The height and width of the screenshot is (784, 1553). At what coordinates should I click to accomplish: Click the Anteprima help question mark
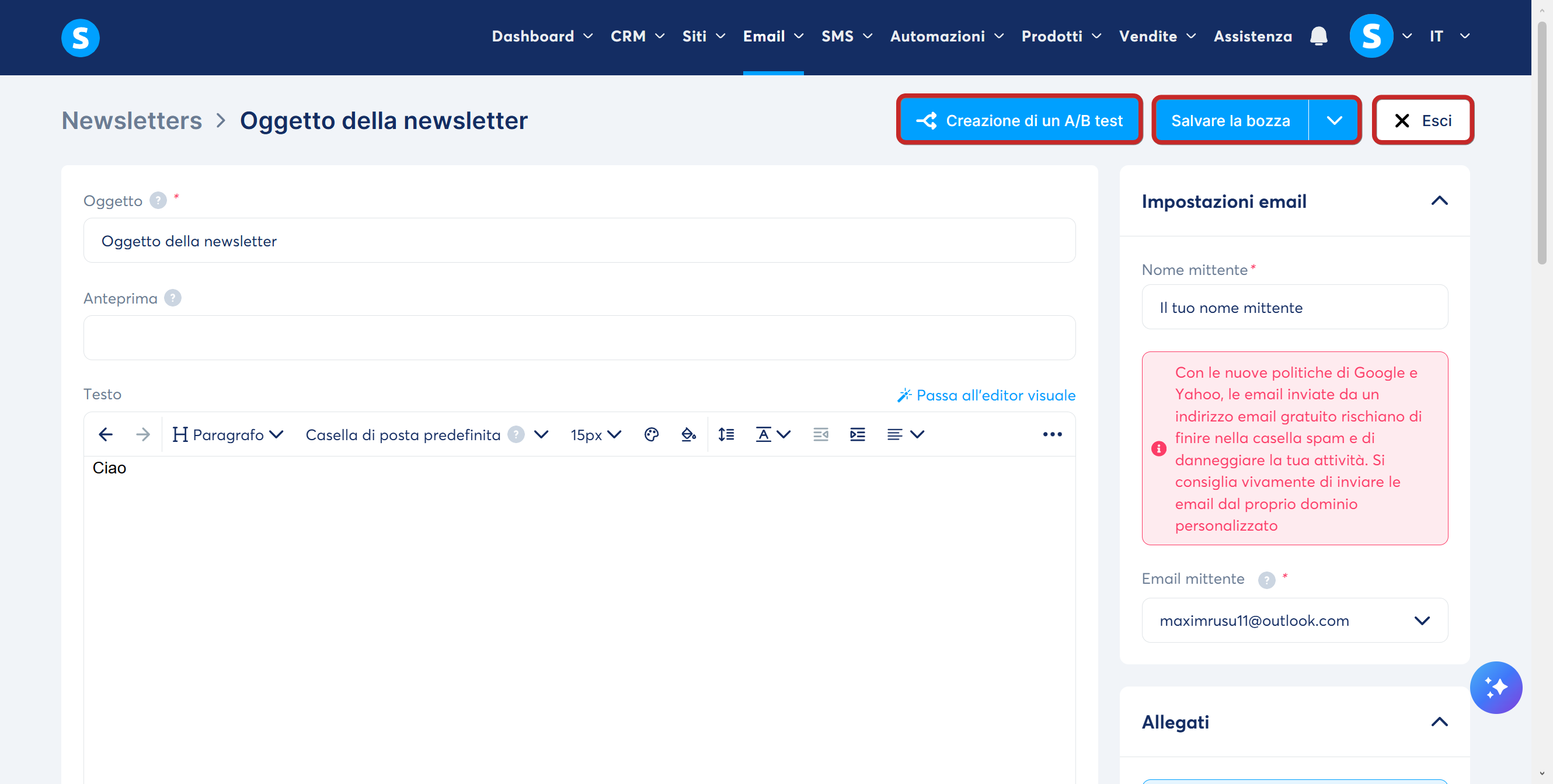coord(173,298)
